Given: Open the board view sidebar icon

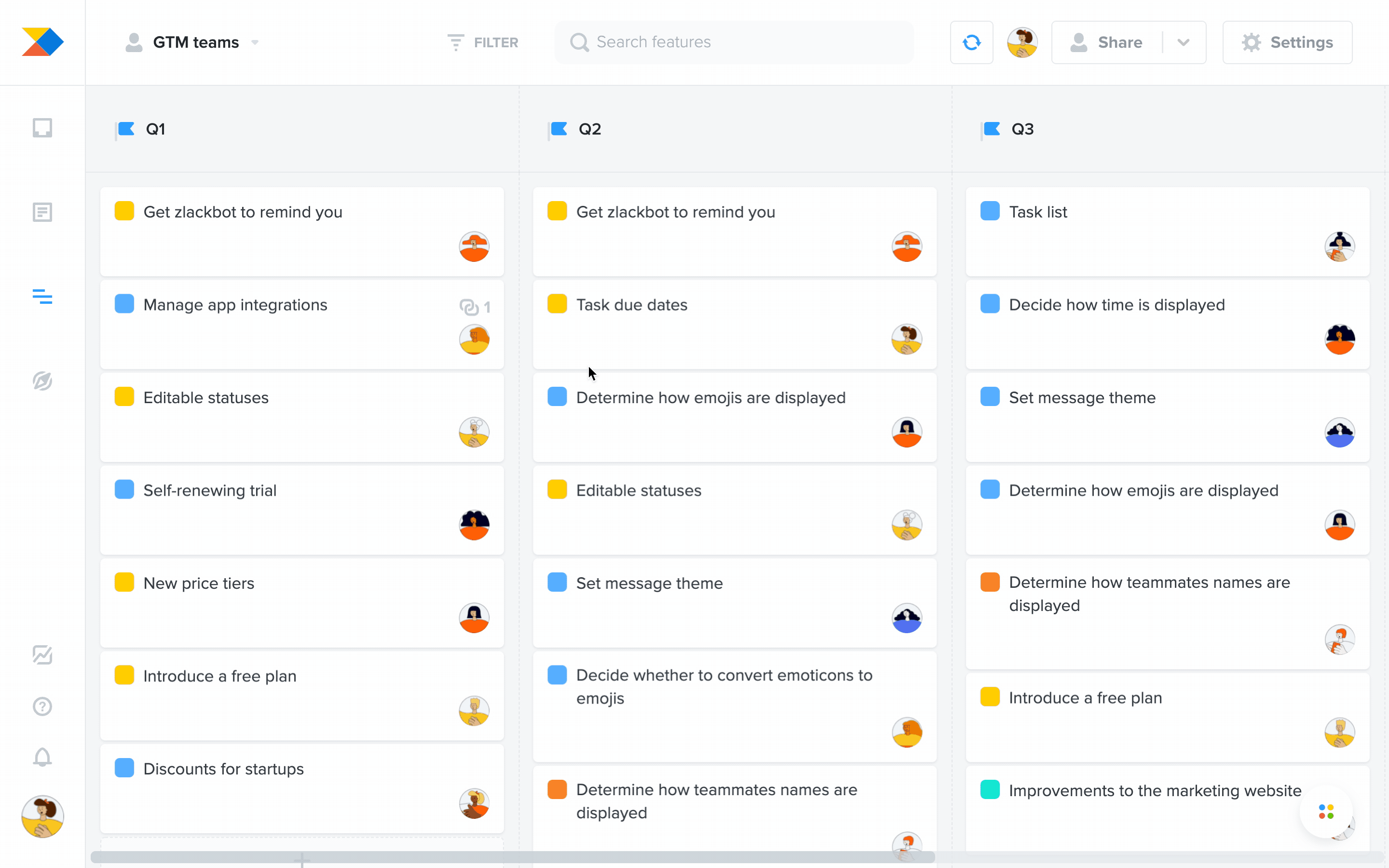Looking at the screenshot, I should tap(42, 127).
